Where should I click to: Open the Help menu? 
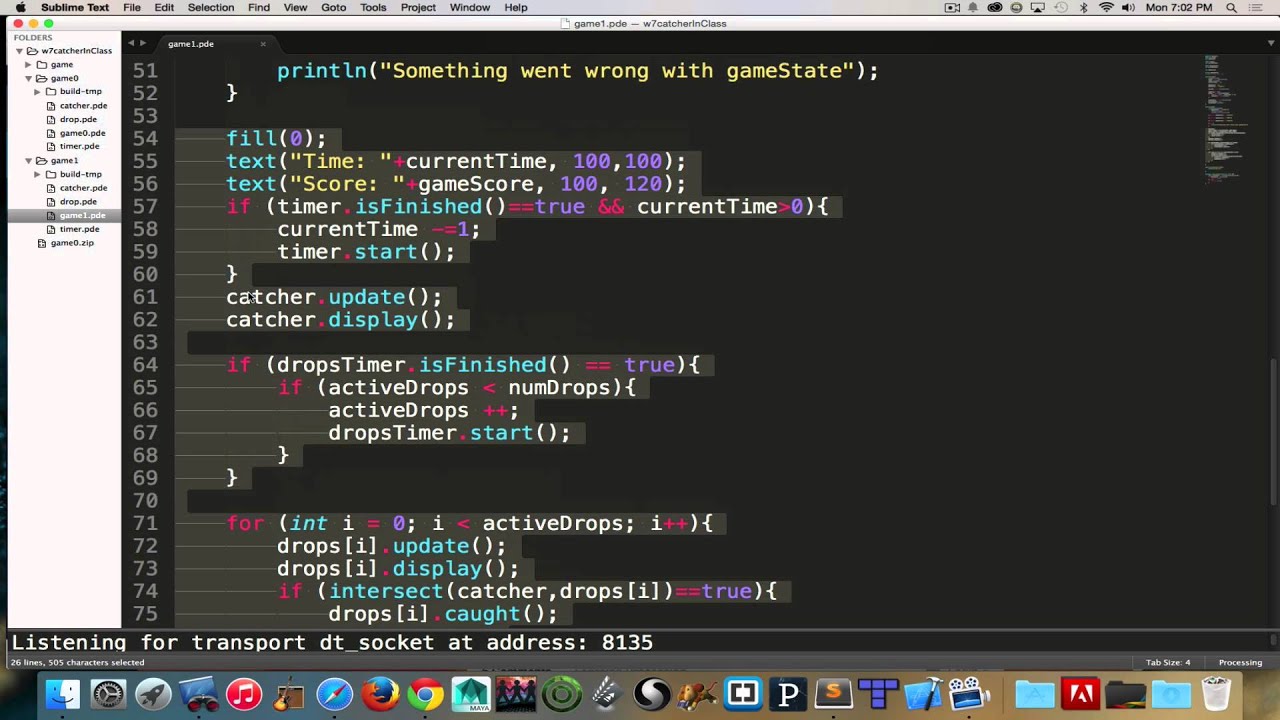(x=516, y=8)
